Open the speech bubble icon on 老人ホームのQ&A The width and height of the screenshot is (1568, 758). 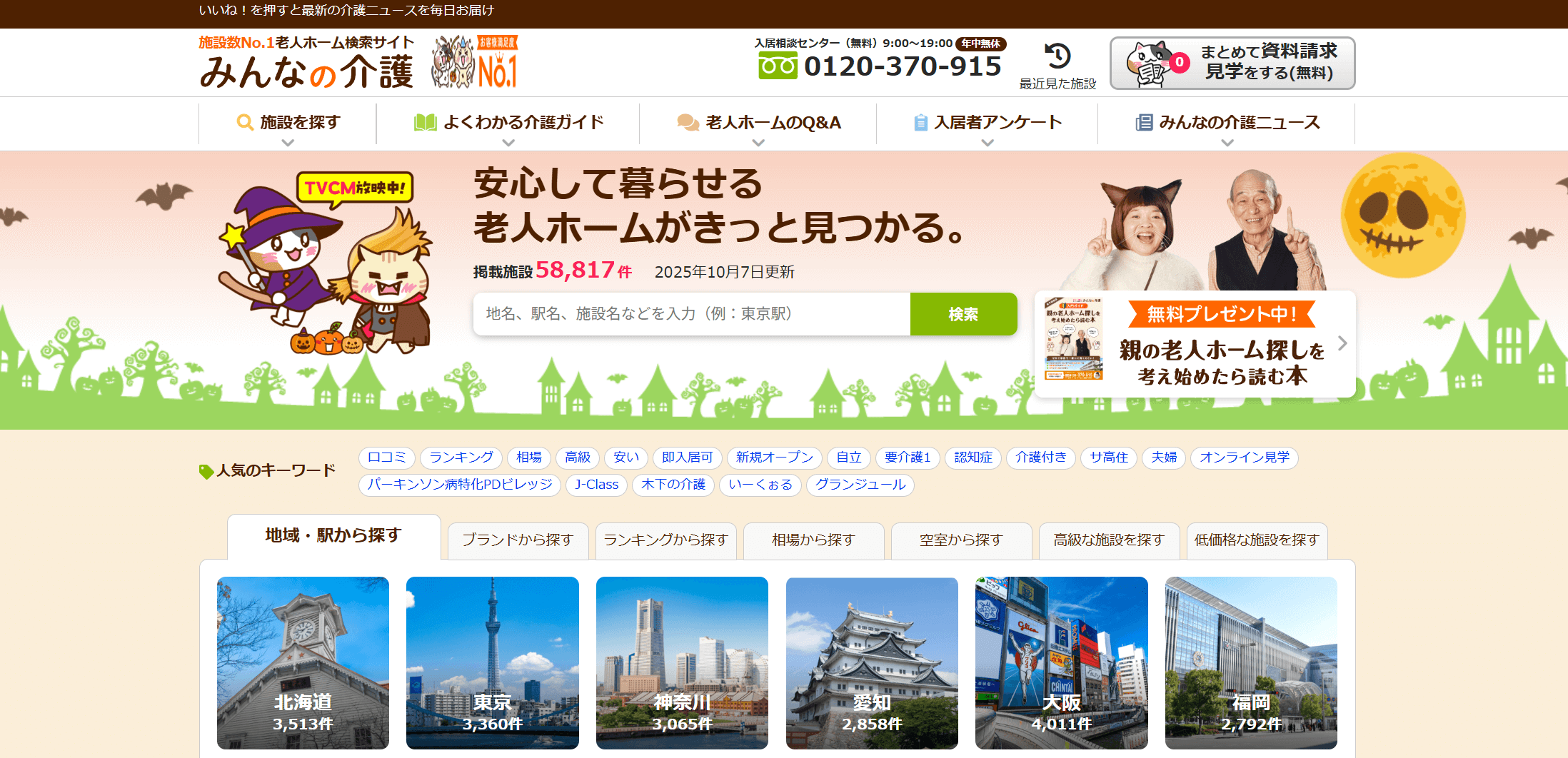pos(688,122)
